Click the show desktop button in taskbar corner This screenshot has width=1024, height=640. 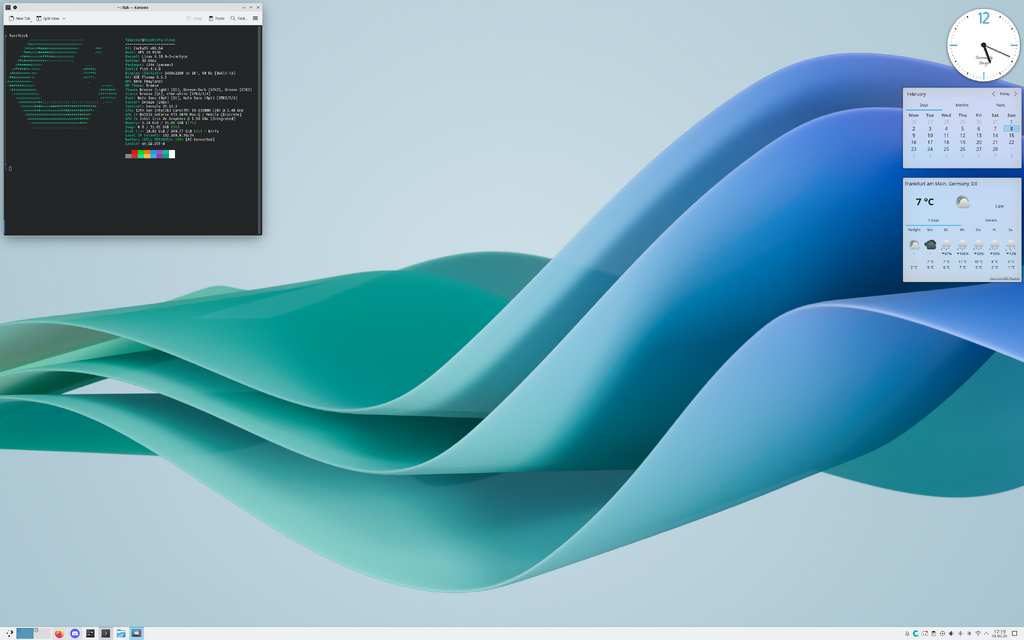[1014, 633]
